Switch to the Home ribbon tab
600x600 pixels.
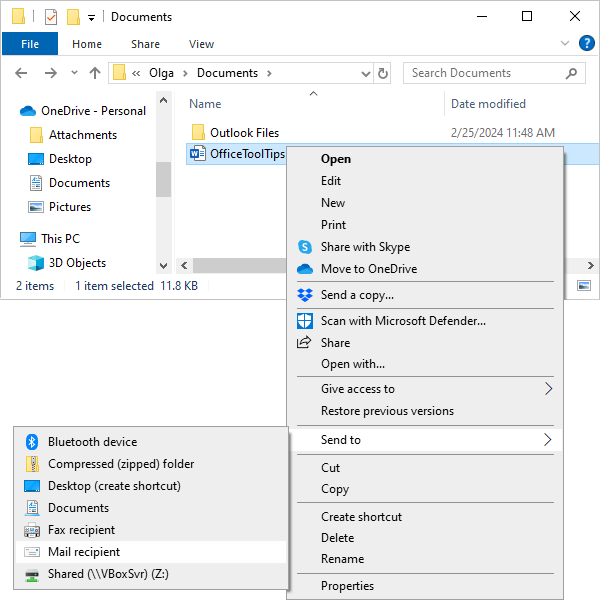click(87, 44)
